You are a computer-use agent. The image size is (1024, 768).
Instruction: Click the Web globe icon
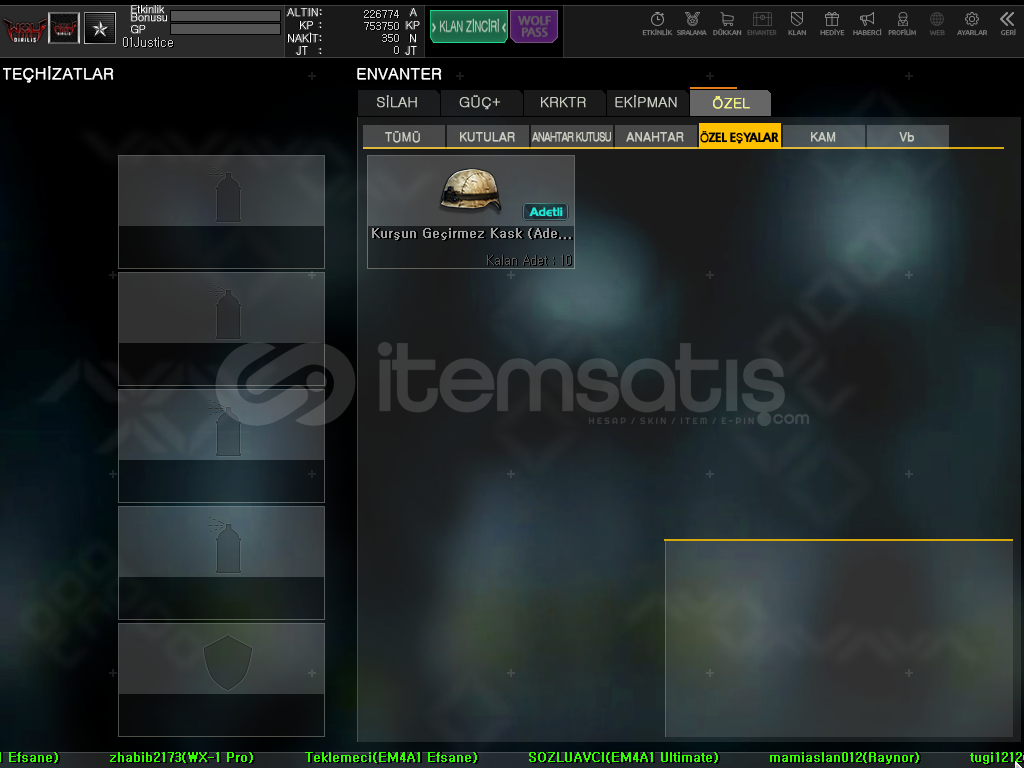coord(937,24)
